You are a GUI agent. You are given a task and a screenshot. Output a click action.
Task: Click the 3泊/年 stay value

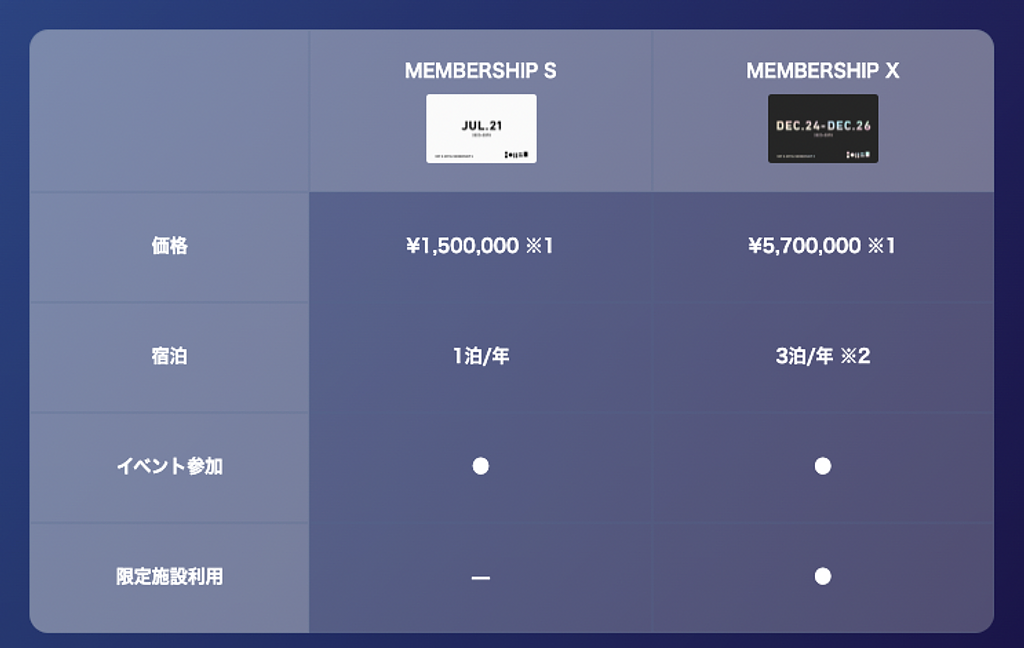coord(804,356)
